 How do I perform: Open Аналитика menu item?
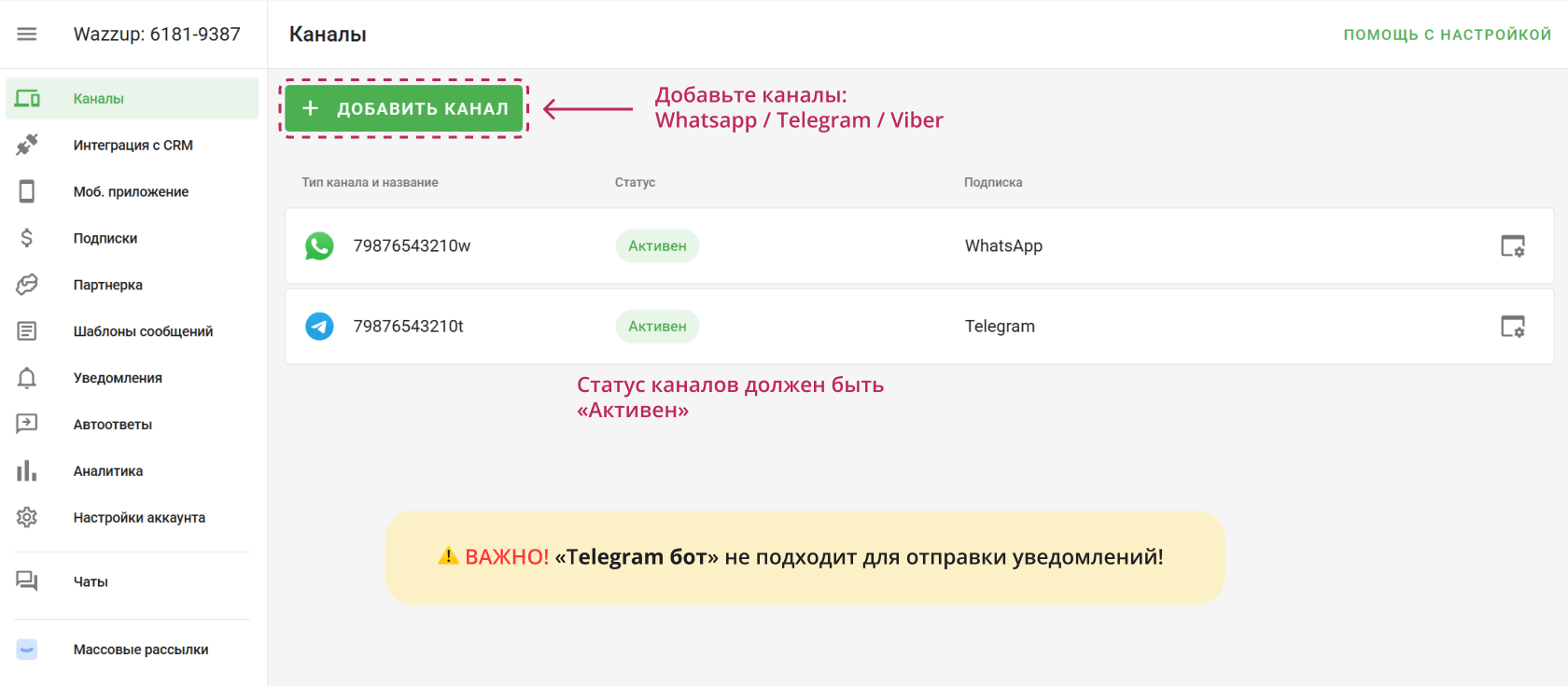point(132,470)
